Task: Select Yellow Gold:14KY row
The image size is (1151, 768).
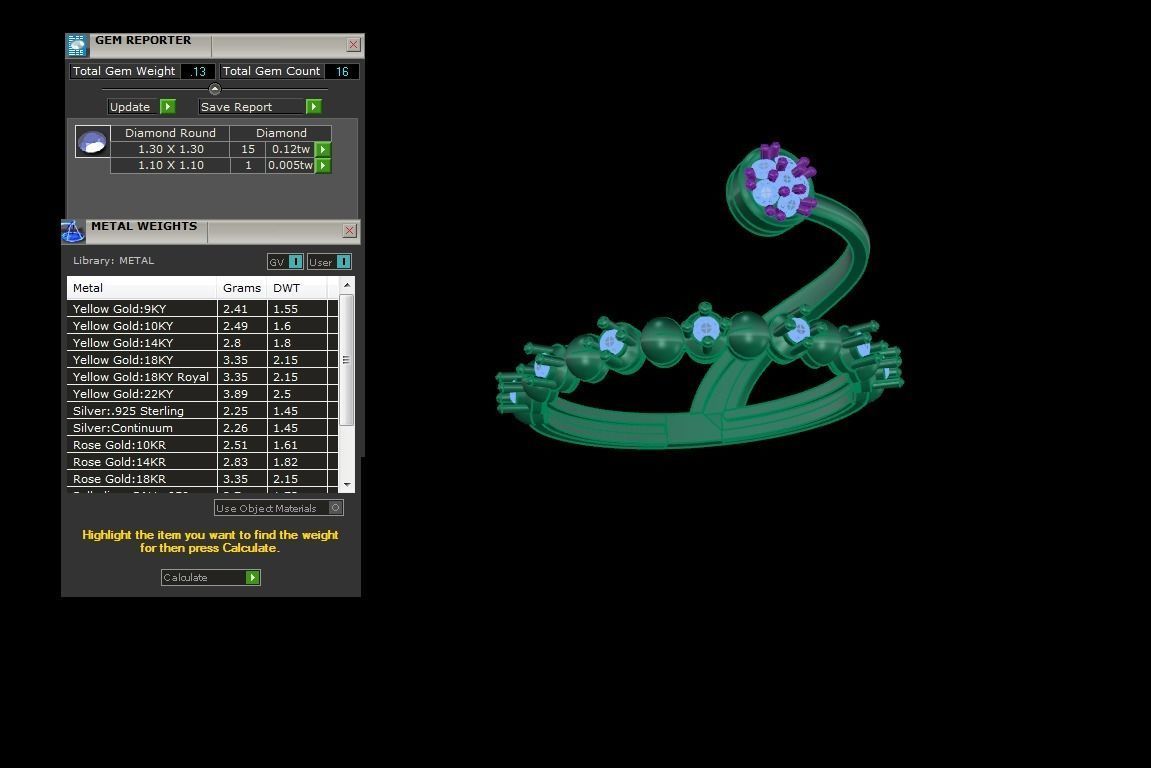Action: [203, 343]
